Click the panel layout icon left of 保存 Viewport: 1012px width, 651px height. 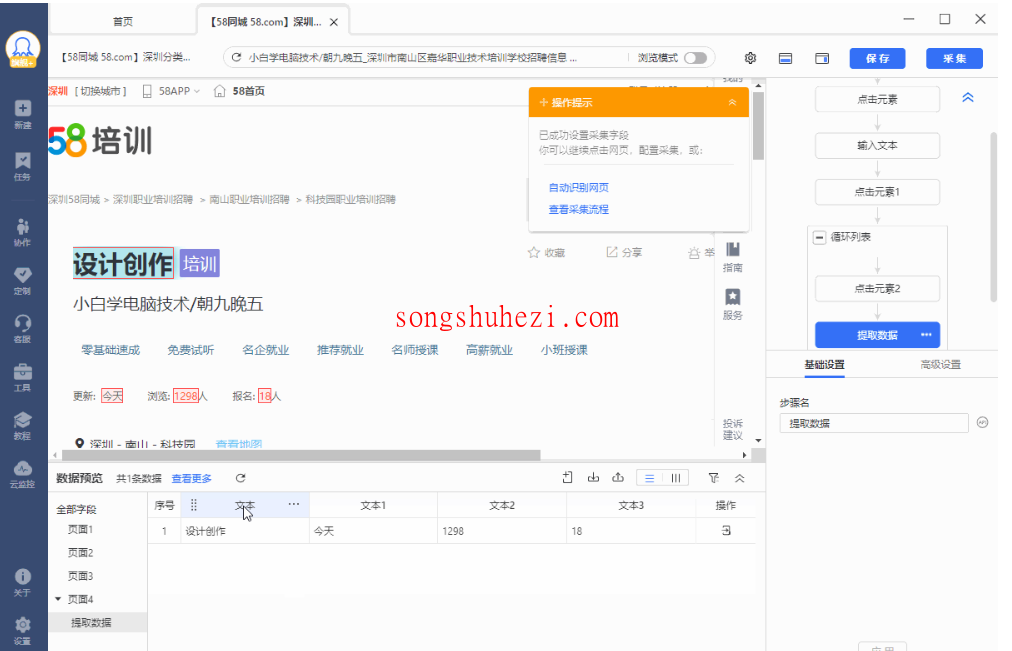822,58
